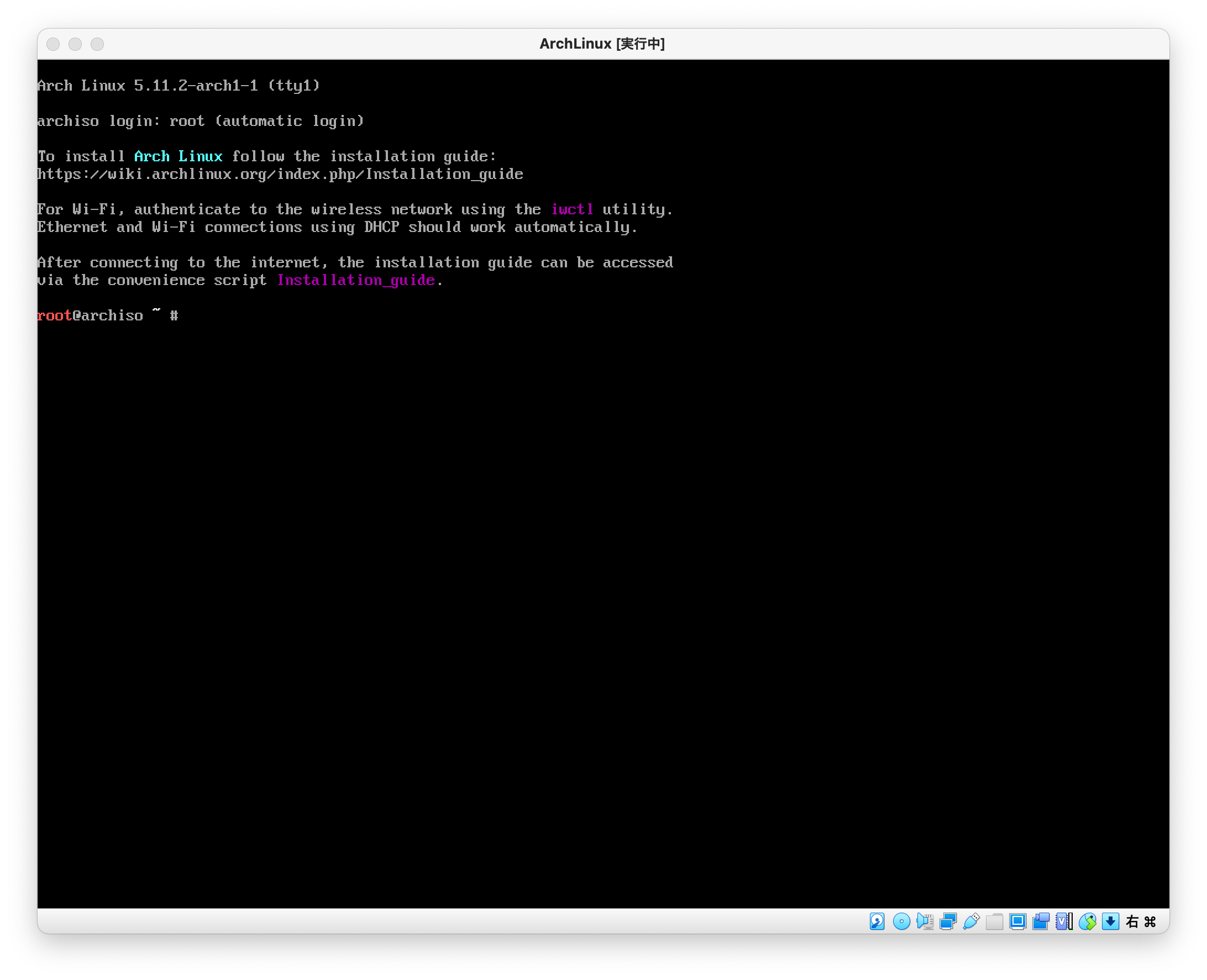Click the archiso login line text
1207x980 pixels.
[200, 121]
